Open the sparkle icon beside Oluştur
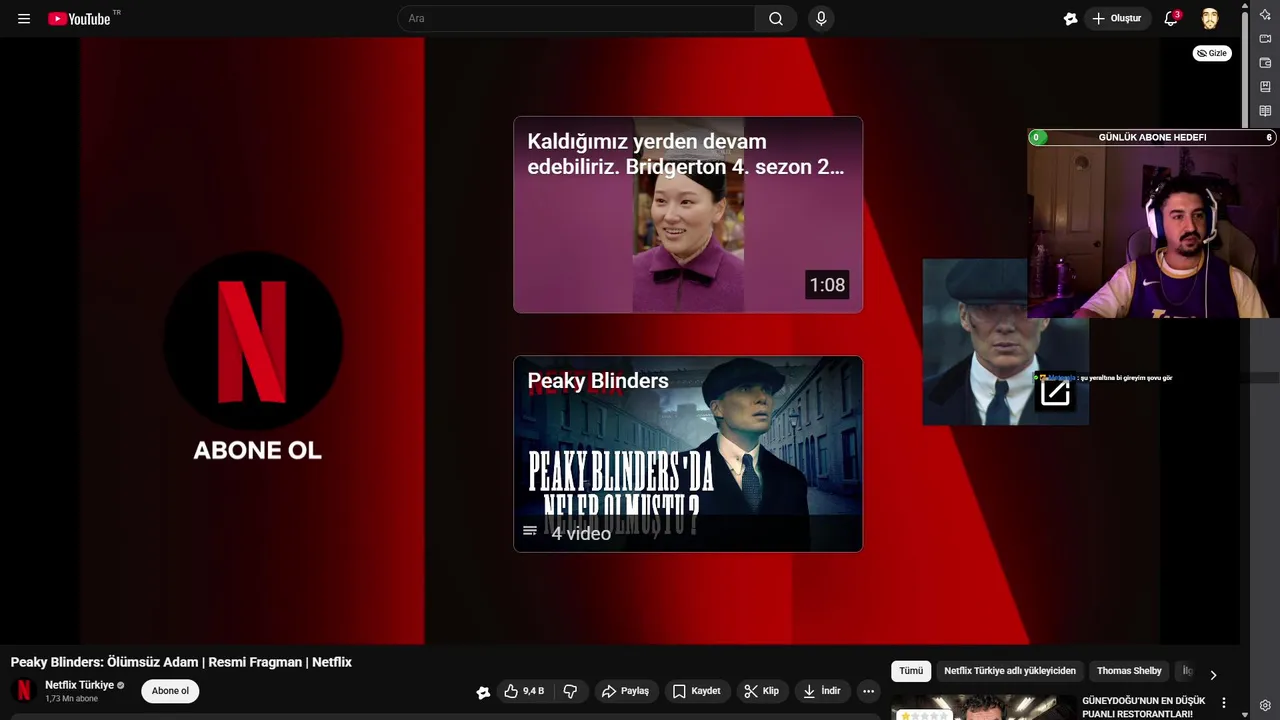 [x=1070, y=18]
